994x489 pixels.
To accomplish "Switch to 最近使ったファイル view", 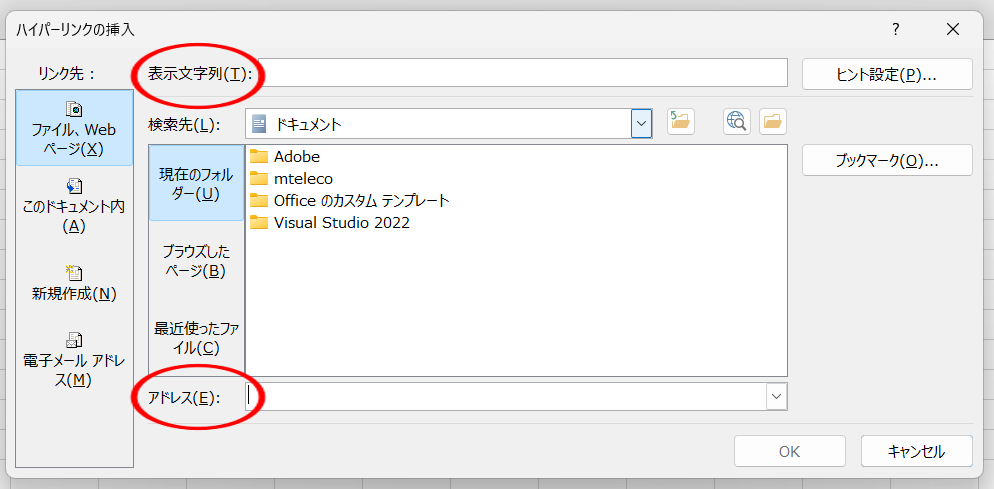I will (x=196, y=337).
